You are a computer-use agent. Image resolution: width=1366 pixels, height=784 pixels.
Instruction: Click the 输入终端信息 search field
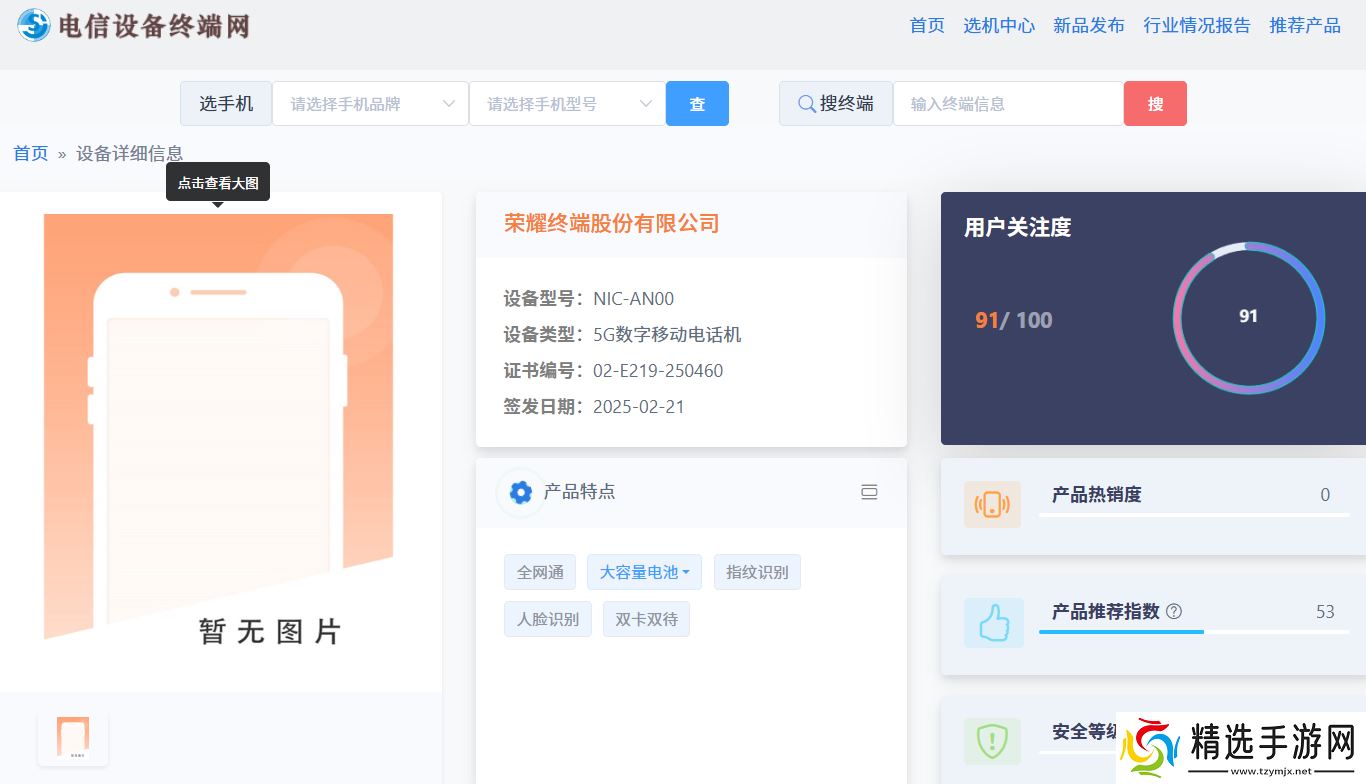[1007, 104]
